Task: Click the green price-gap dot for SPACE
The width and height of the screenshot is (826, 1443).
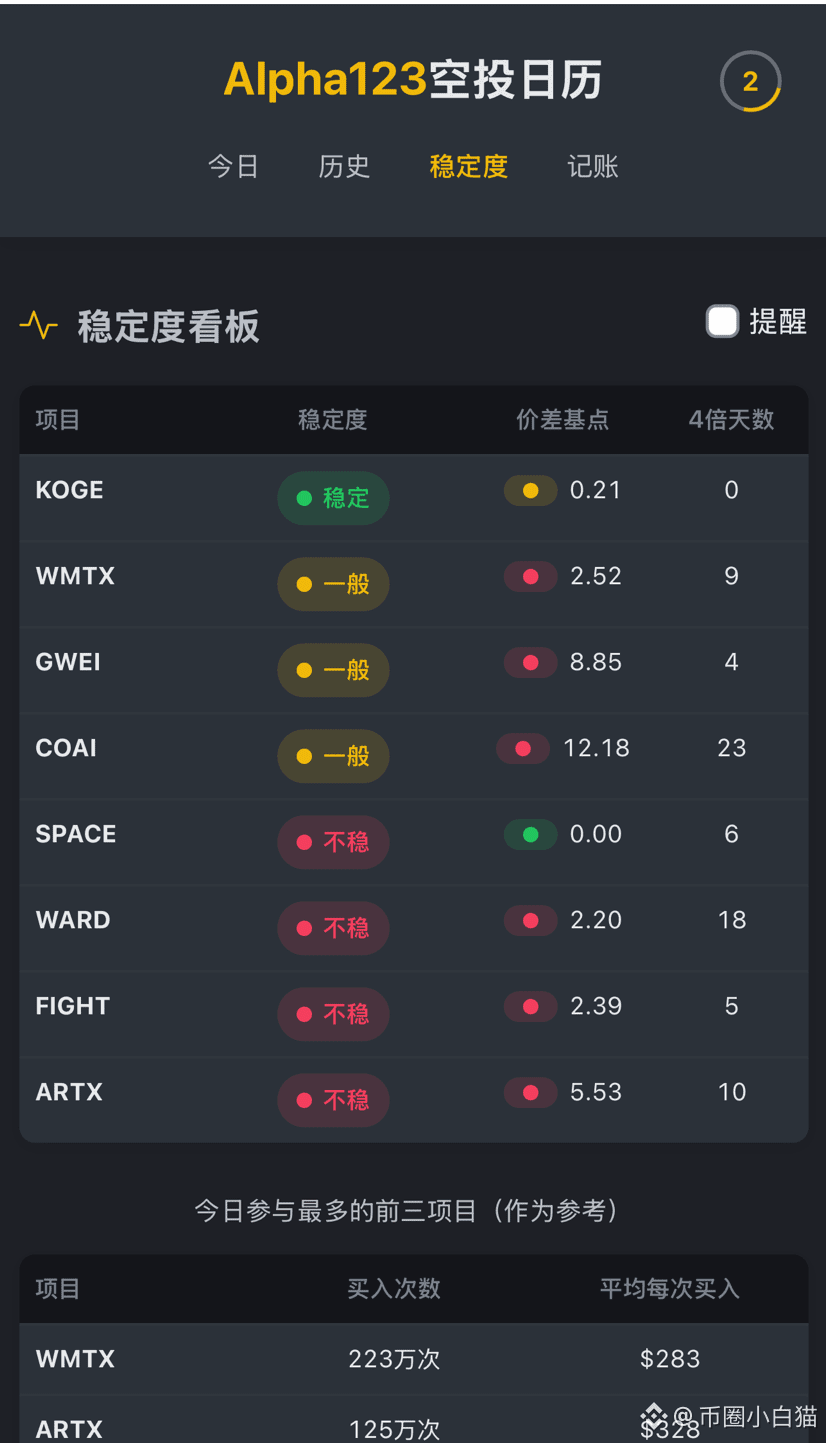Action: (531, 834)
